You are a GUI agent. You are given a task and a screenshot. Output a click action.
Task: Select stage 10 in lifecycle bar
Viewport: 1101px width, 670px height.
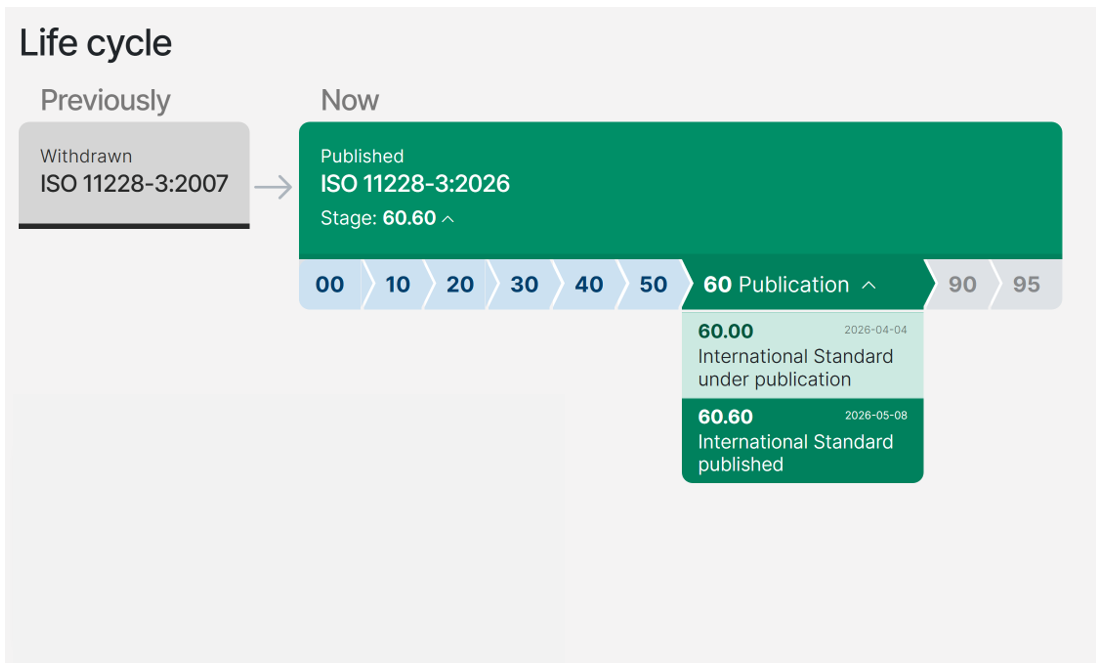pyautogui.click(x=397, y=284)
